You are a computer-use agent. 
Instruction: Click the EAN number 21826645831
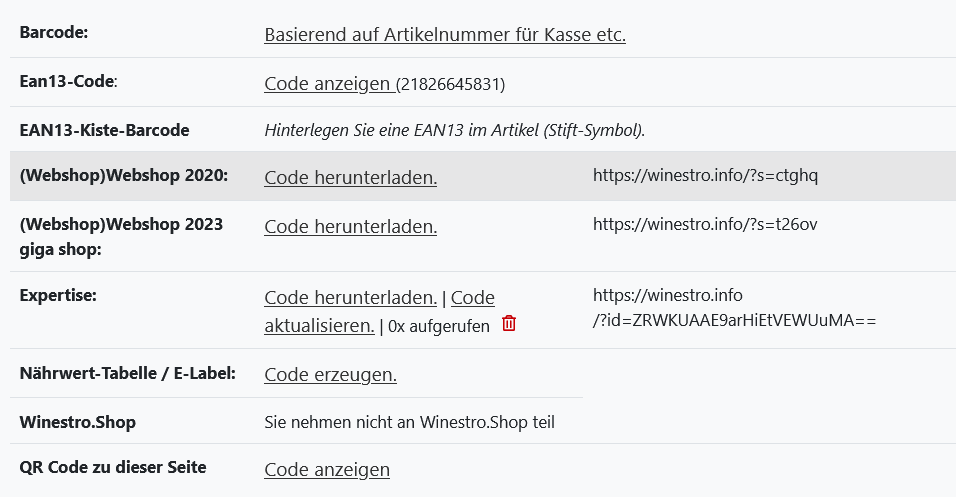[451, 85]
